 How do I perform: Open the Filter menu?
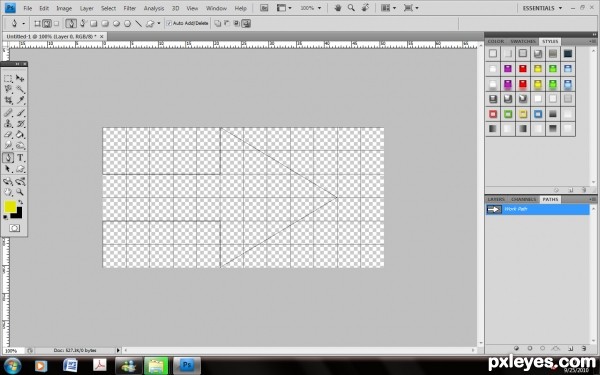(x=130, y=8)
